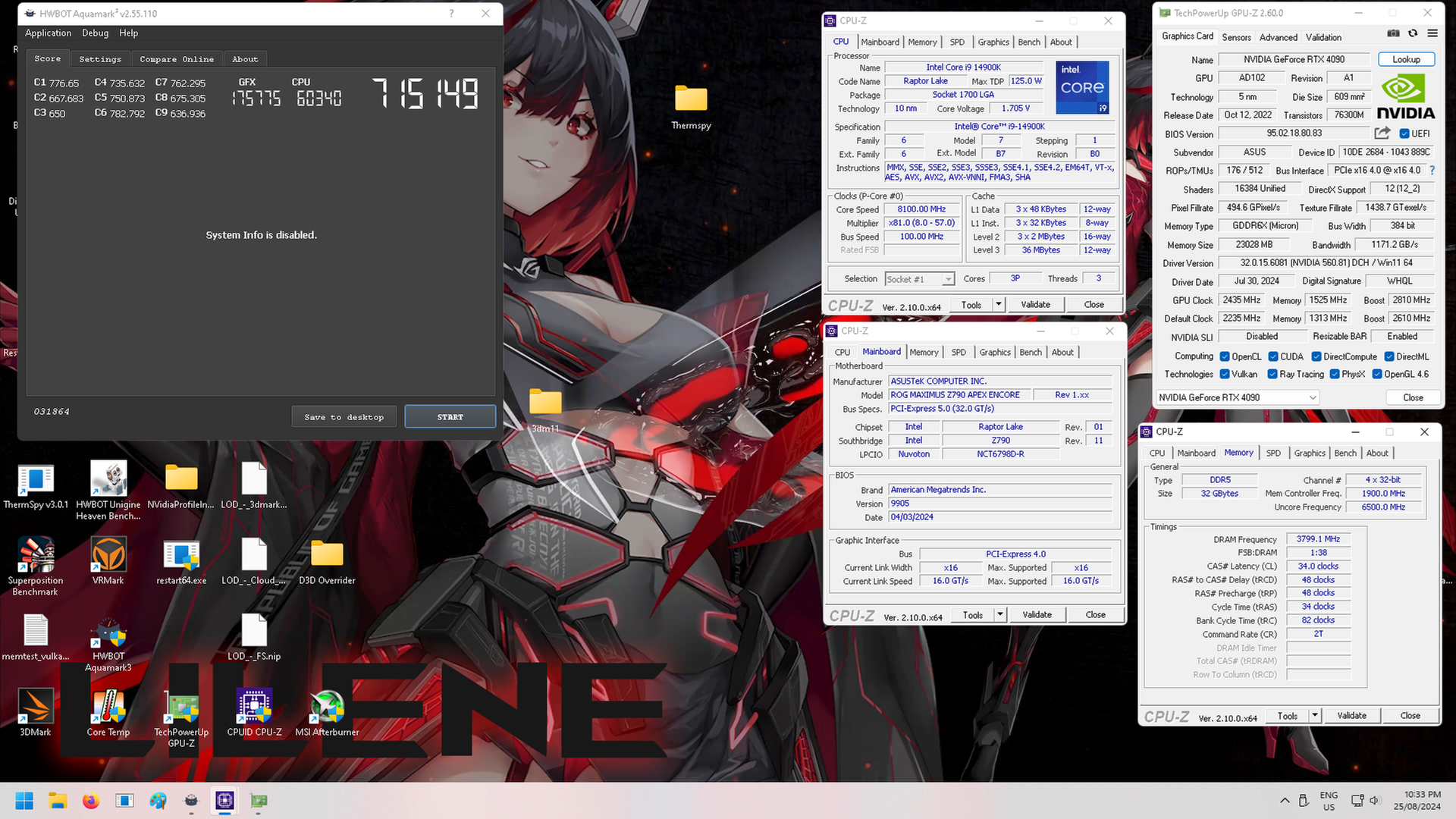This screenshot has width=1456, height=819.
Task: Click GPU-Z BIOS share/export icon
Action: click(1382, 133)
